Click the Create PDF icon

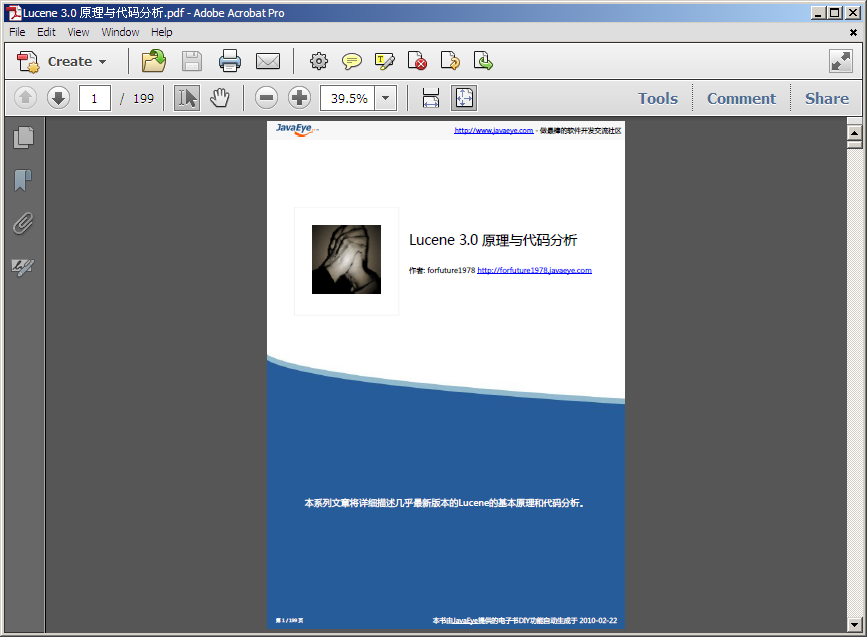coord(28,61)
